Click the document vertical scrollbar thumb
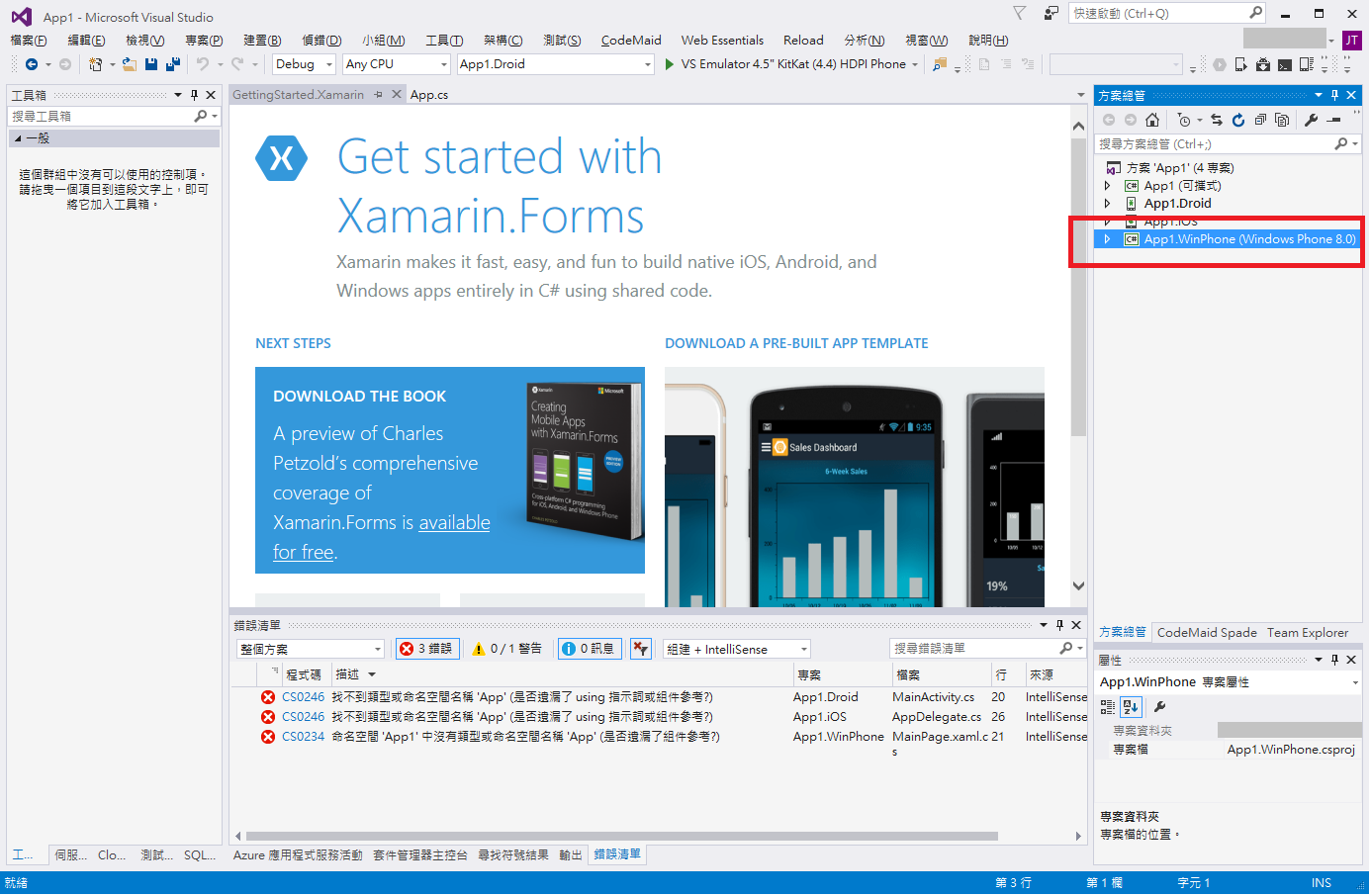Screen dimensions: 1371x896 coord(1078,287)
